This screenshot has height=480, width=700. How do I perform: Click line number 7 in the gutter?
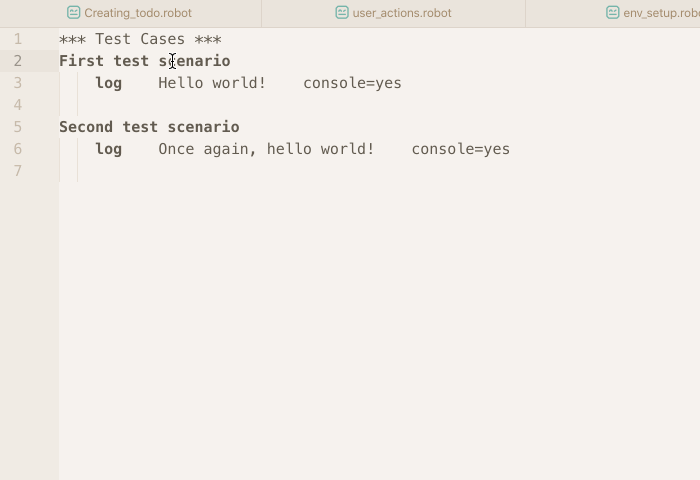pyautogui.click(x=17, y=171)
